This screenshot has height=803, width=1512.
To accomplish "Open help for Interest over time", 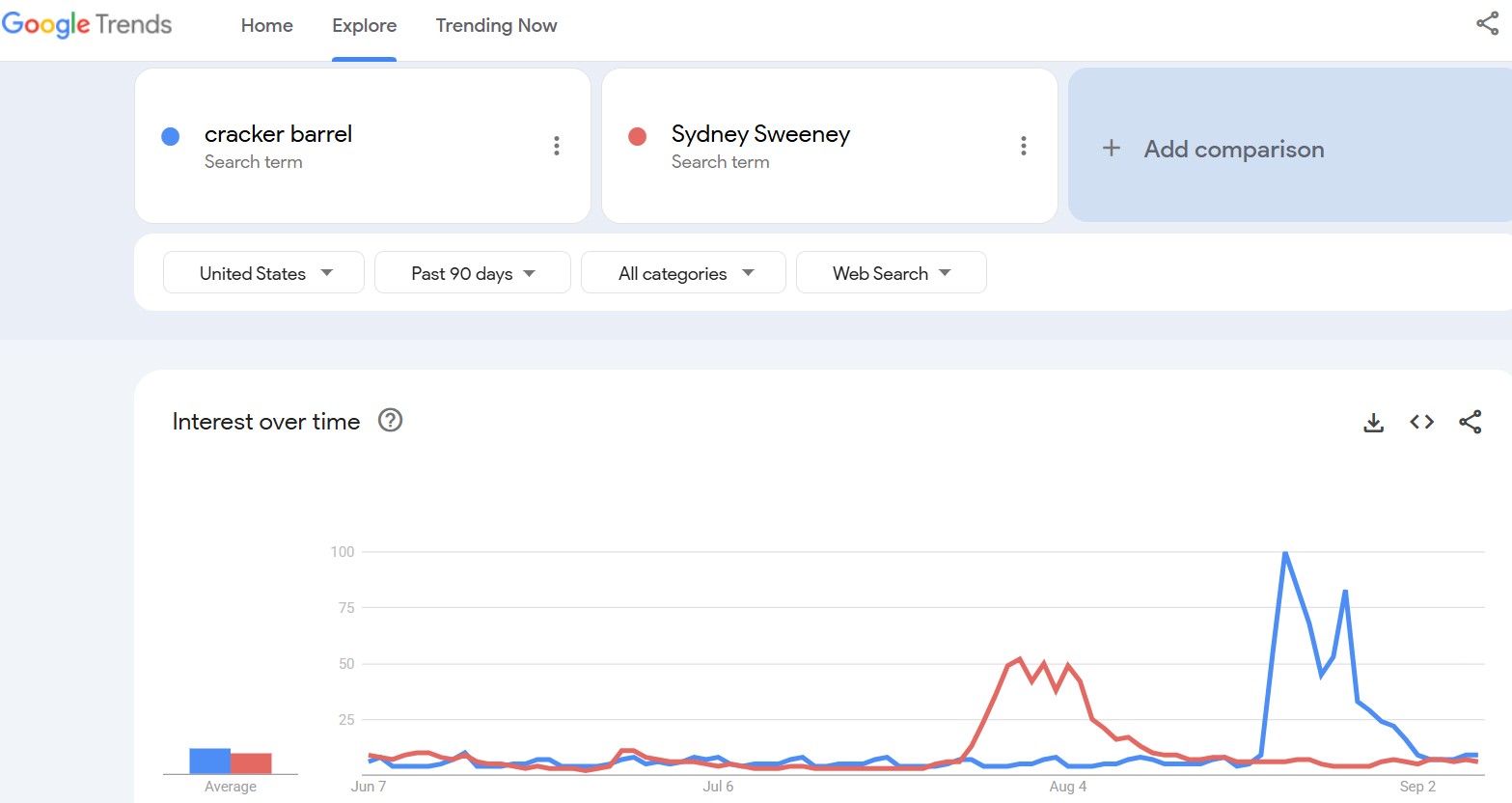I will click(390, 421).
